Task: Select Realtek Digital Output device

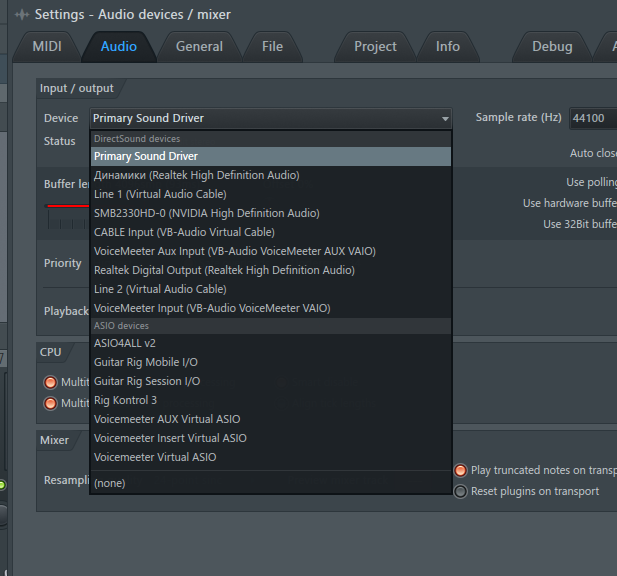Action: [223, 270]
